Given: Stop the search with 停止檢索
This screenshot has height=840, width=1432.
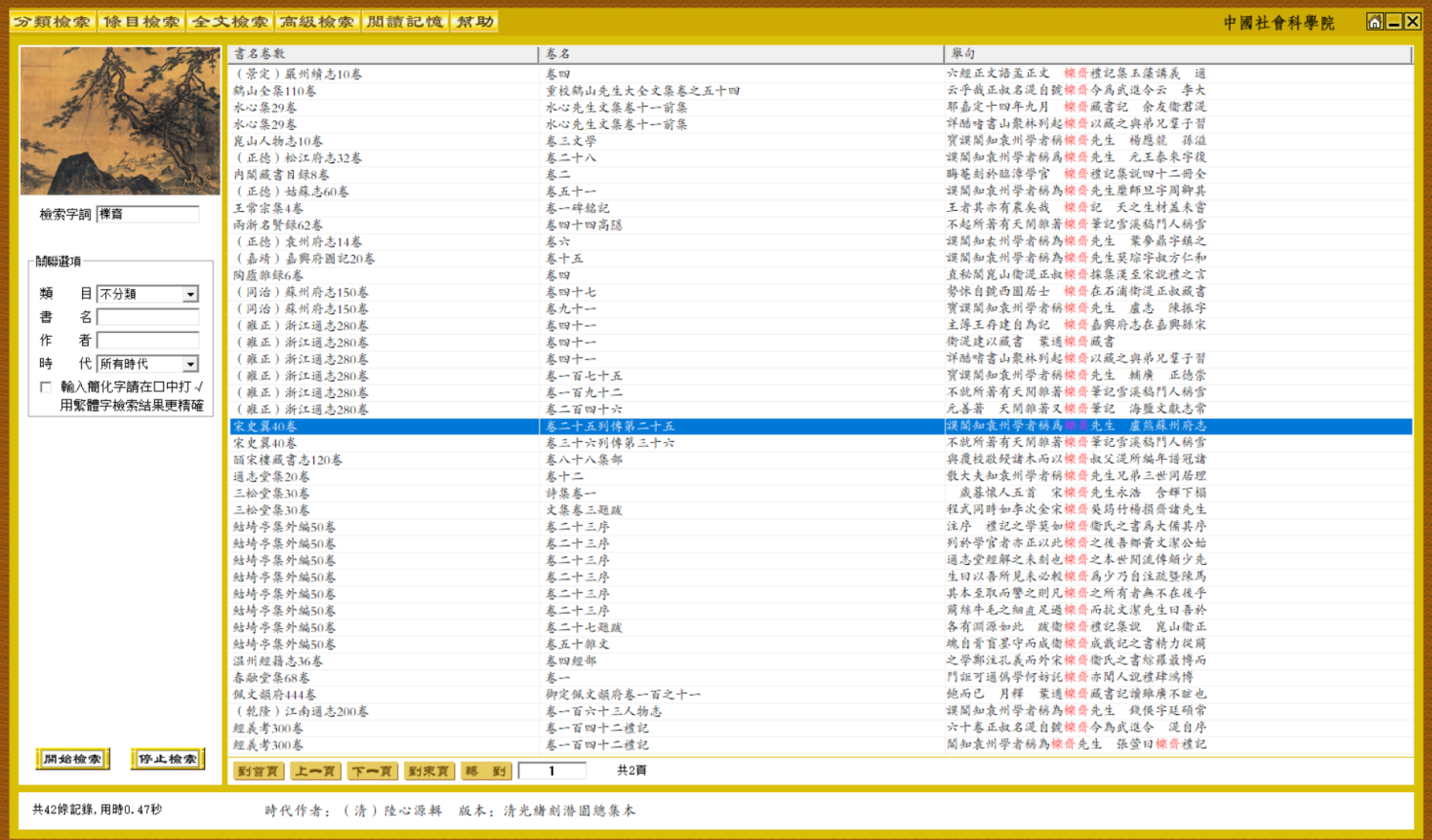Looking at the screenshot, I should click(166, 760).
